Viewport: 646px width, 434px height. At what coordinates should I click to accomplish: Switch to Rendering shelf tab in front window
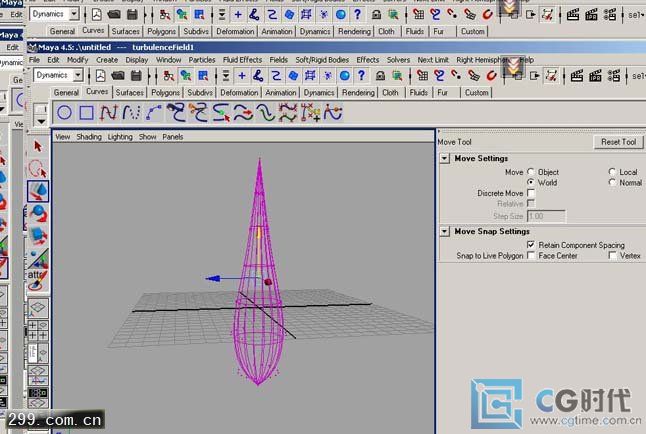tap(358, 93)
